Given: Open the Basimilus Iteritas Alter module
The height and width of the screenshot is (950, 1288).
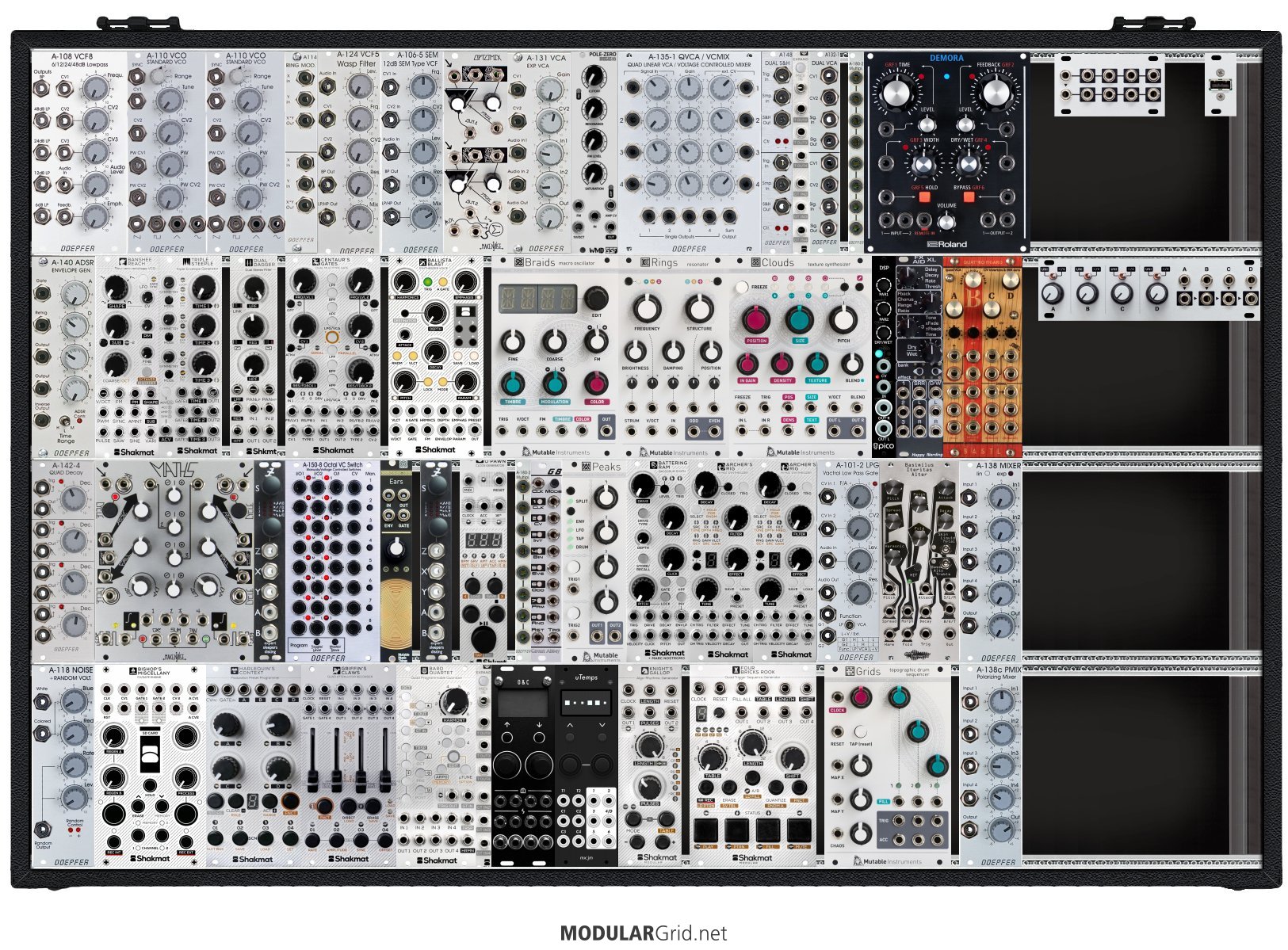Looking at the screenshot, I should pyautogui.click(x=919, y=561).
